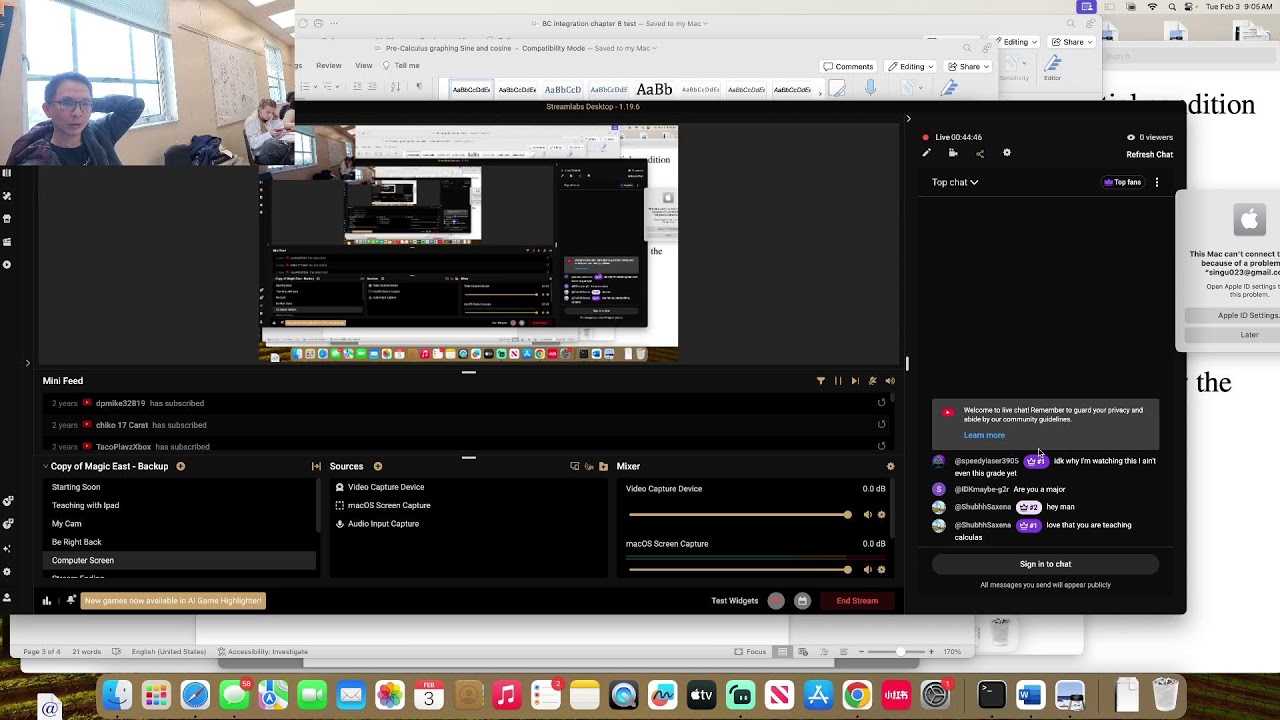The image size is (1280, 720).
Task: Open the Mini Feed filter icon
Action: (821, 381)
